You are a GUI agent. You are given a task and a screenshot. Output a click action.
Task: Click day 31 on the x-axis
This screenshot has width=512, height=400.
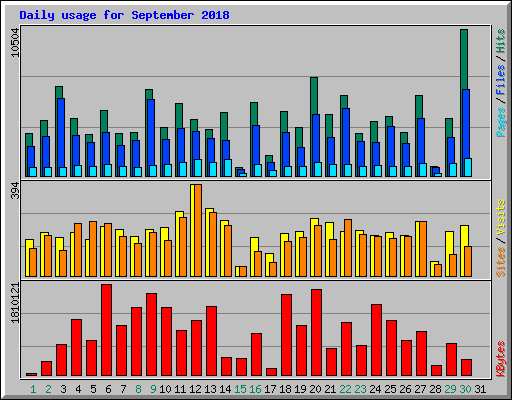480,389
